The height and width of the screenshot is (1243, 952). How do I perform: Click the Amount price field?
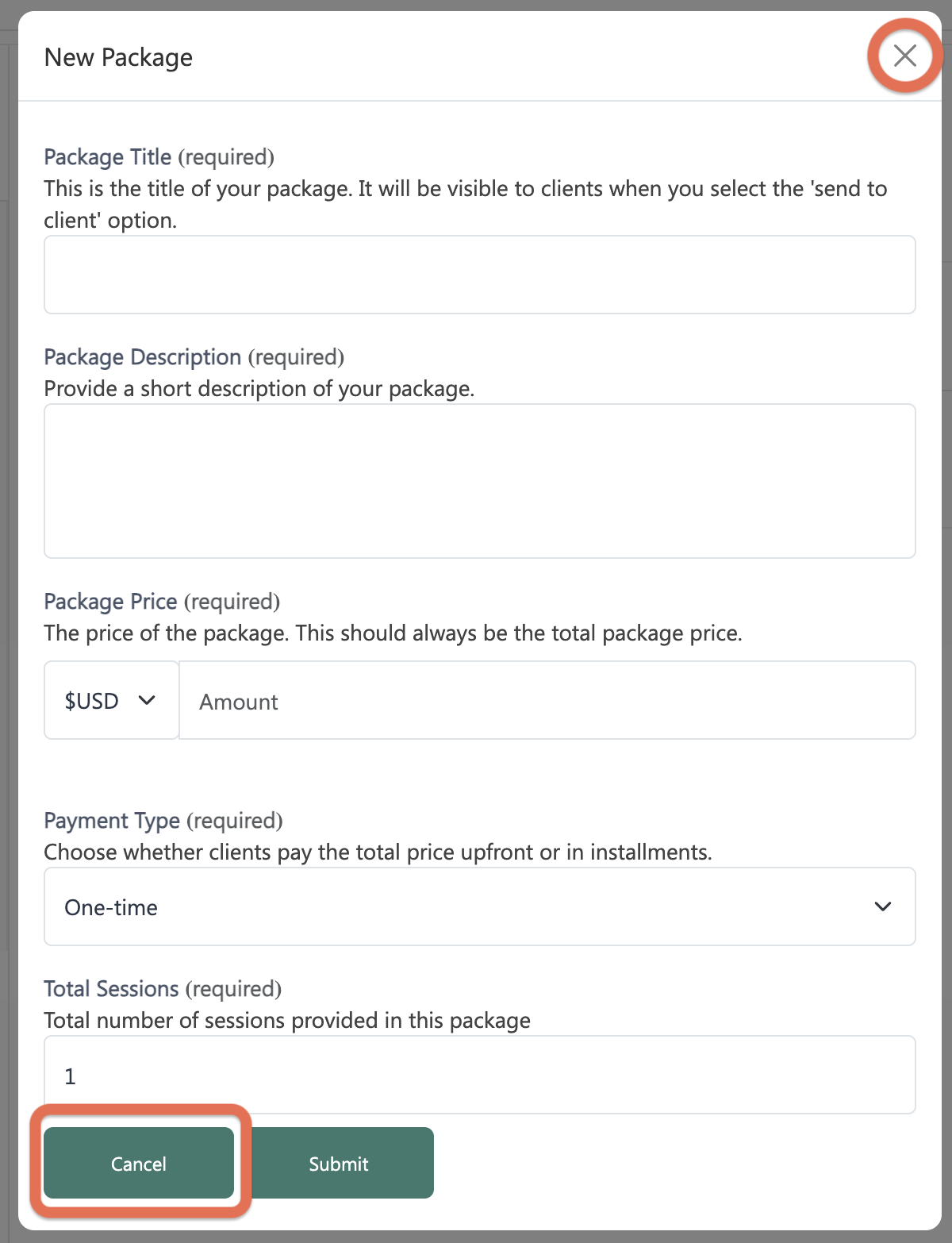(x=547, y=700)
